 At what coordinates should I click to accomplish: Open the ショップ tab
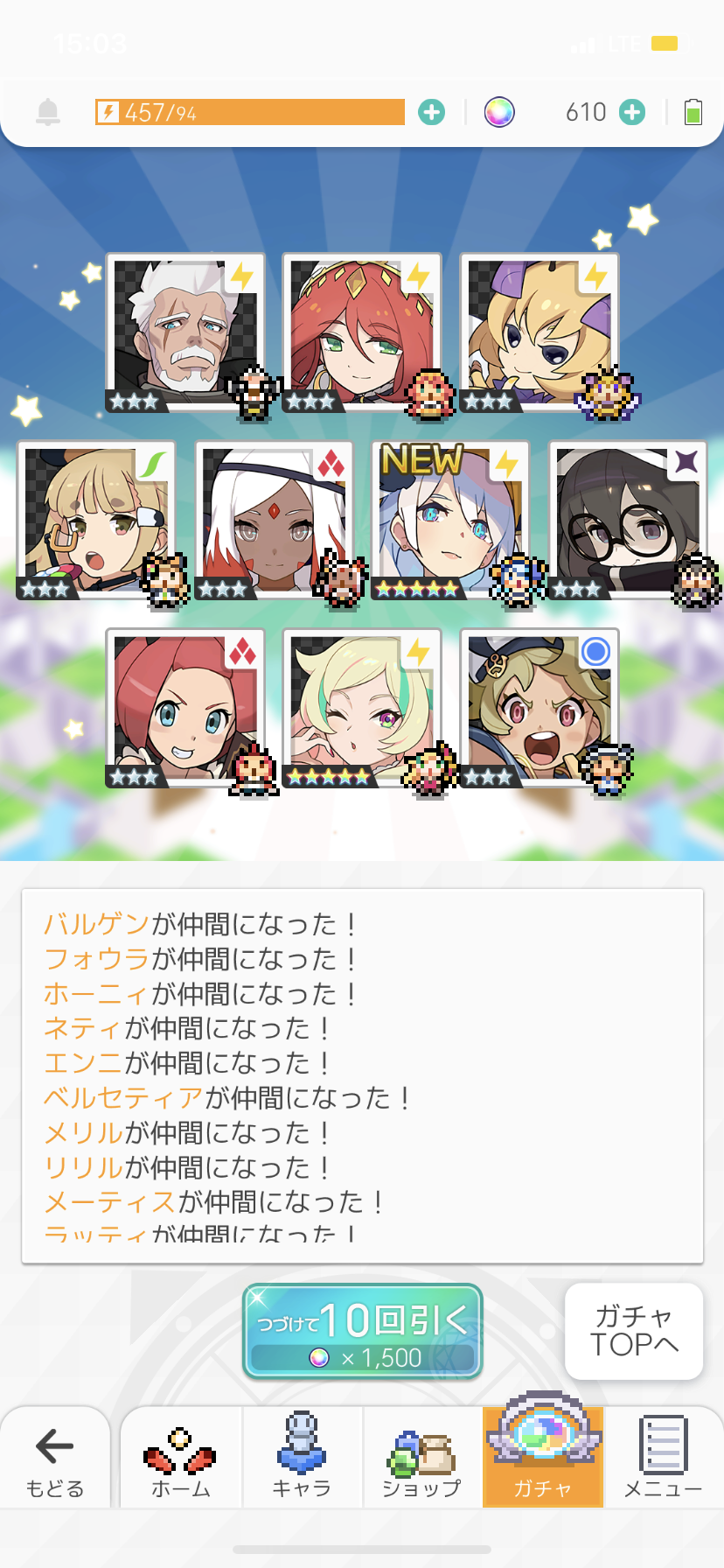422,1458
